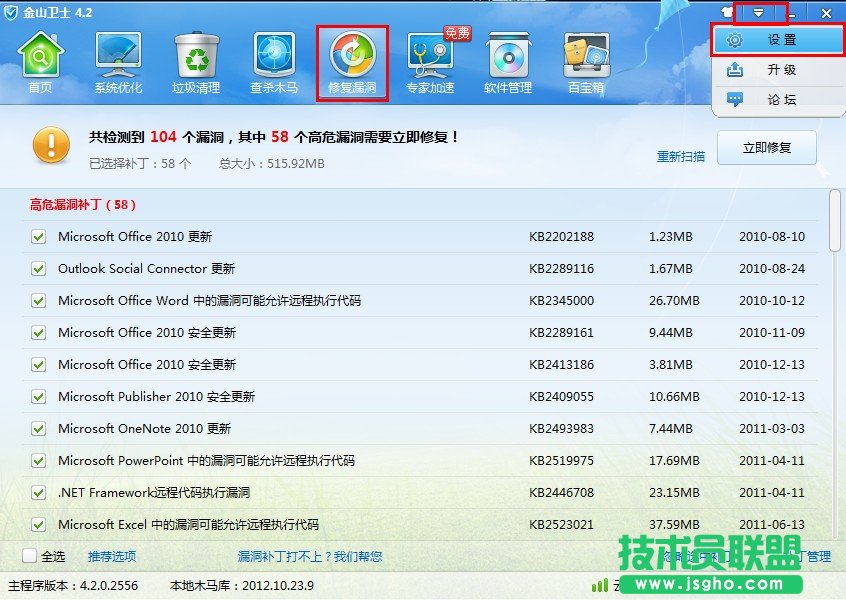Screen dimensions: 846x600
Task: Open the top-right main menu dropdown arrow
Action: (x=760, y=13)
